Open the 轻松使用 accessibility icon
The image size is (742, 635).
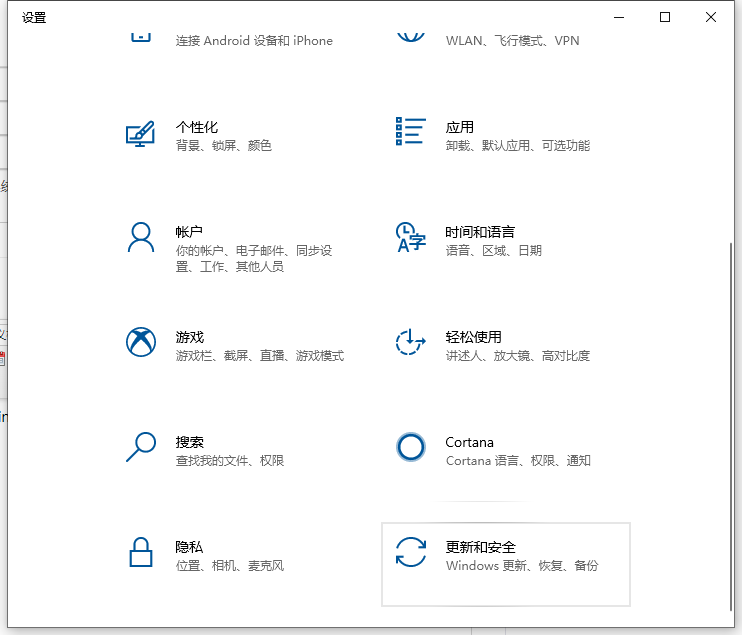(x=411, y=342)
